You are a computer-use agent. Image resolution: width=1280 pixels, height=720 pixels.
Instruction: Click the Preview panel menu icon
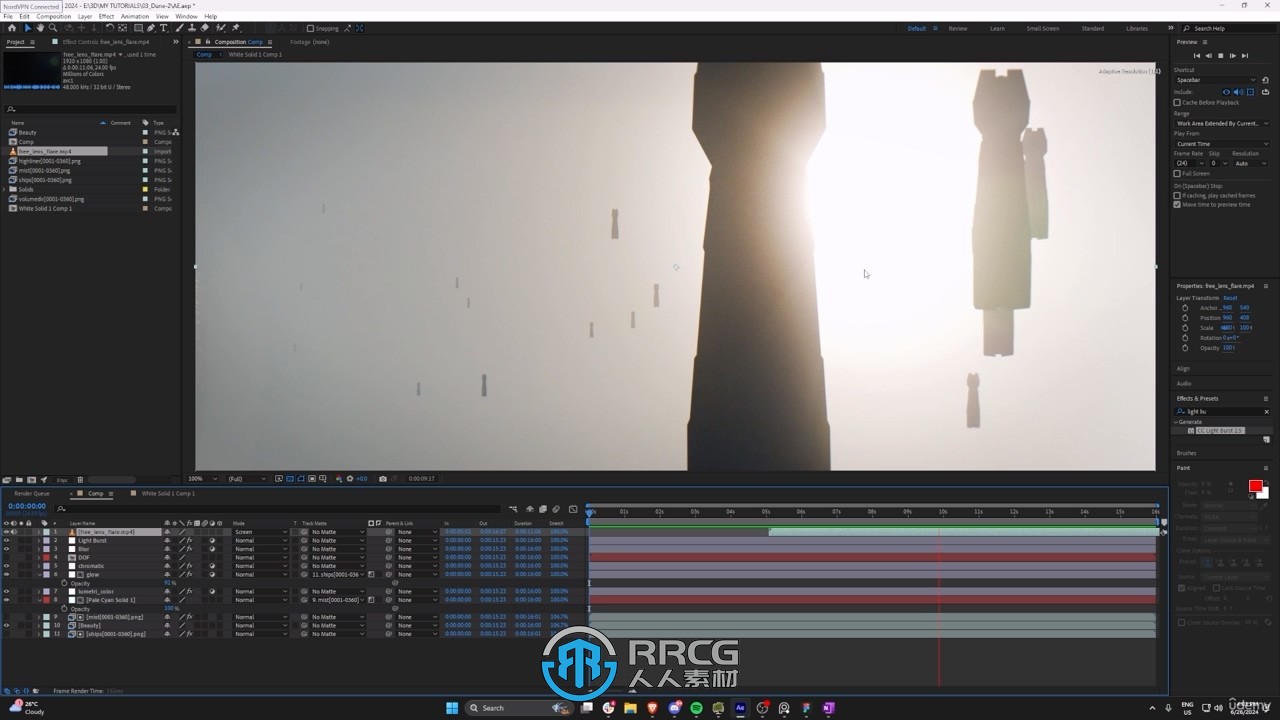(x=1205, y=42)
